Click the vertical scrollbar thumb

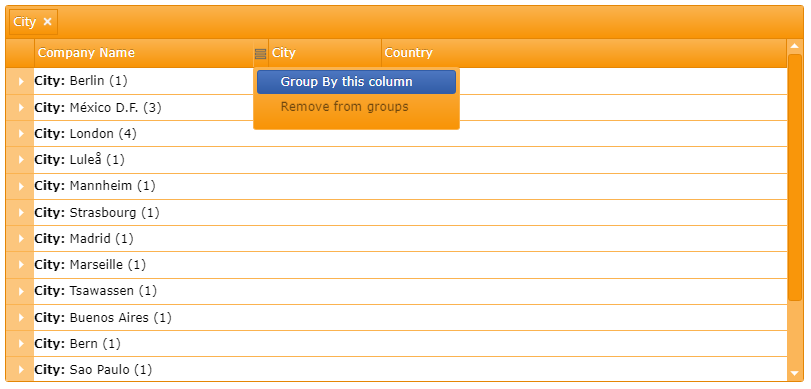pyautogui.click(x=795, y=177)
